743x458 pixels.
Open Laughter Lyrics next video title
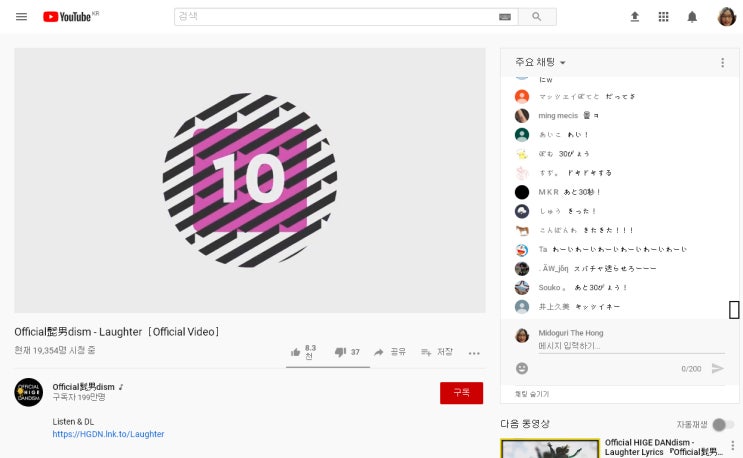click(663, 447)
